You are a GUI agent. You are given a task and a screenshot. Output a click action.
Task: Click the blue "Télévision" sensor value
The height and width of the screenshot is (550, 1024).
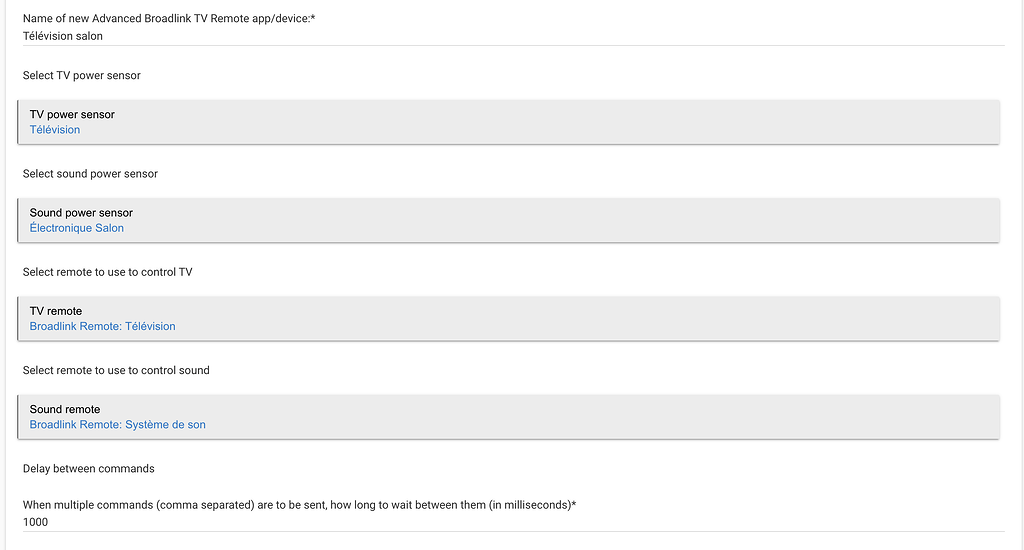click(x=55, y=130)
